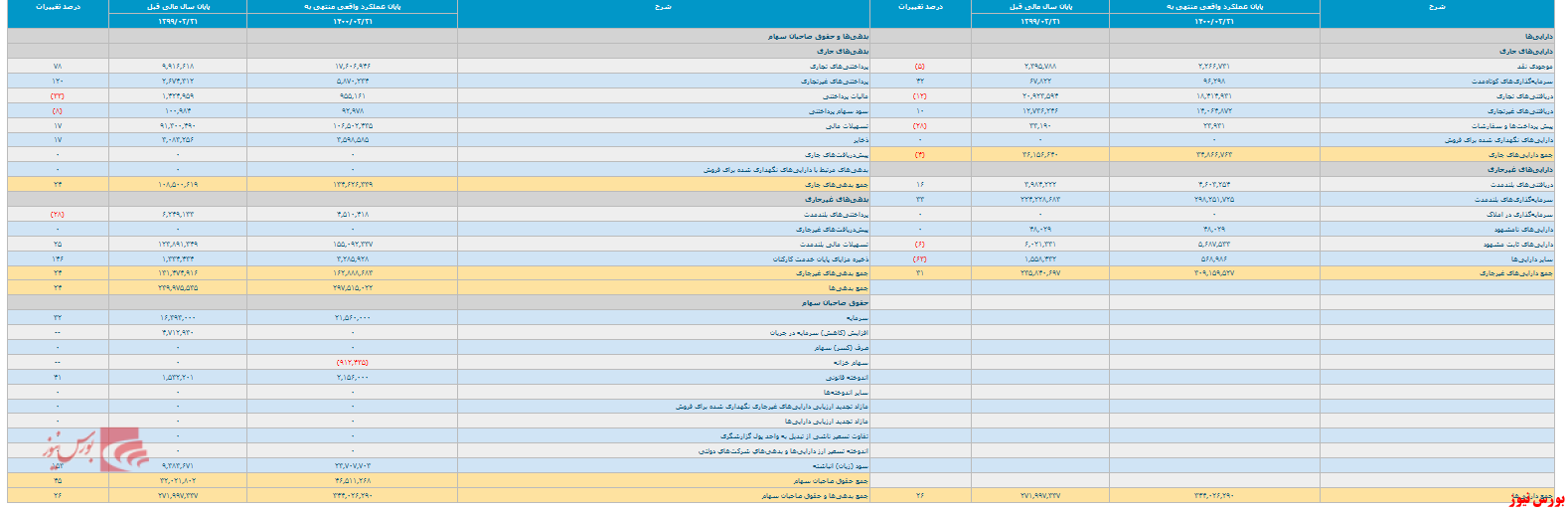1568x511 pixels.
Task: Click the 'جمع دارایی‌های غیرجاری' total label
Action: [1516, 273]
